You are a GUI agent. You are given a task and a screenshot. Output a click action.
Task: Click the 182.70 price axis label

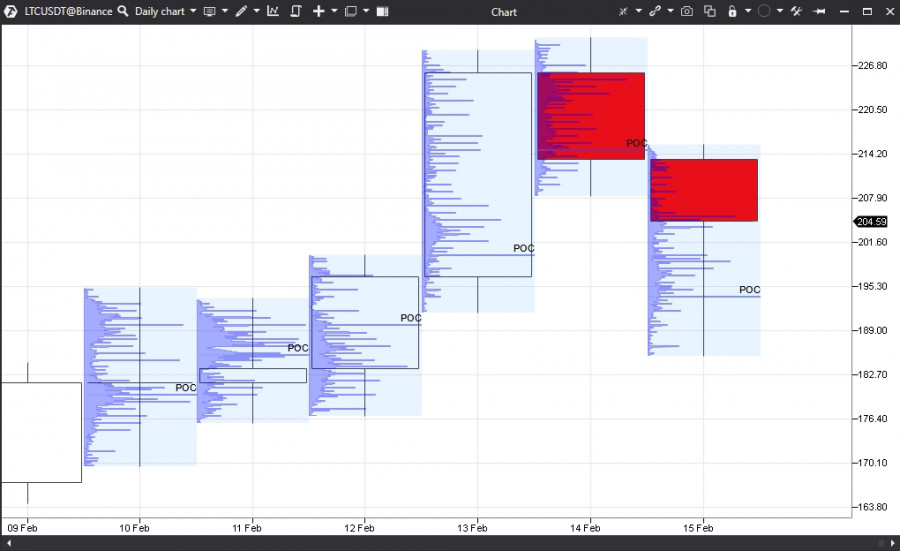pos(872,375)
